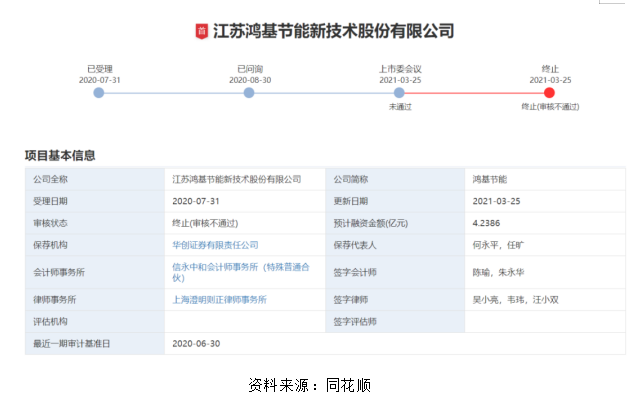Viewport: 644px width, 403px height.
Task: Click the company title 江苏鸿基节能新技术股份有限公司 heading
Action: coord(333,31)
